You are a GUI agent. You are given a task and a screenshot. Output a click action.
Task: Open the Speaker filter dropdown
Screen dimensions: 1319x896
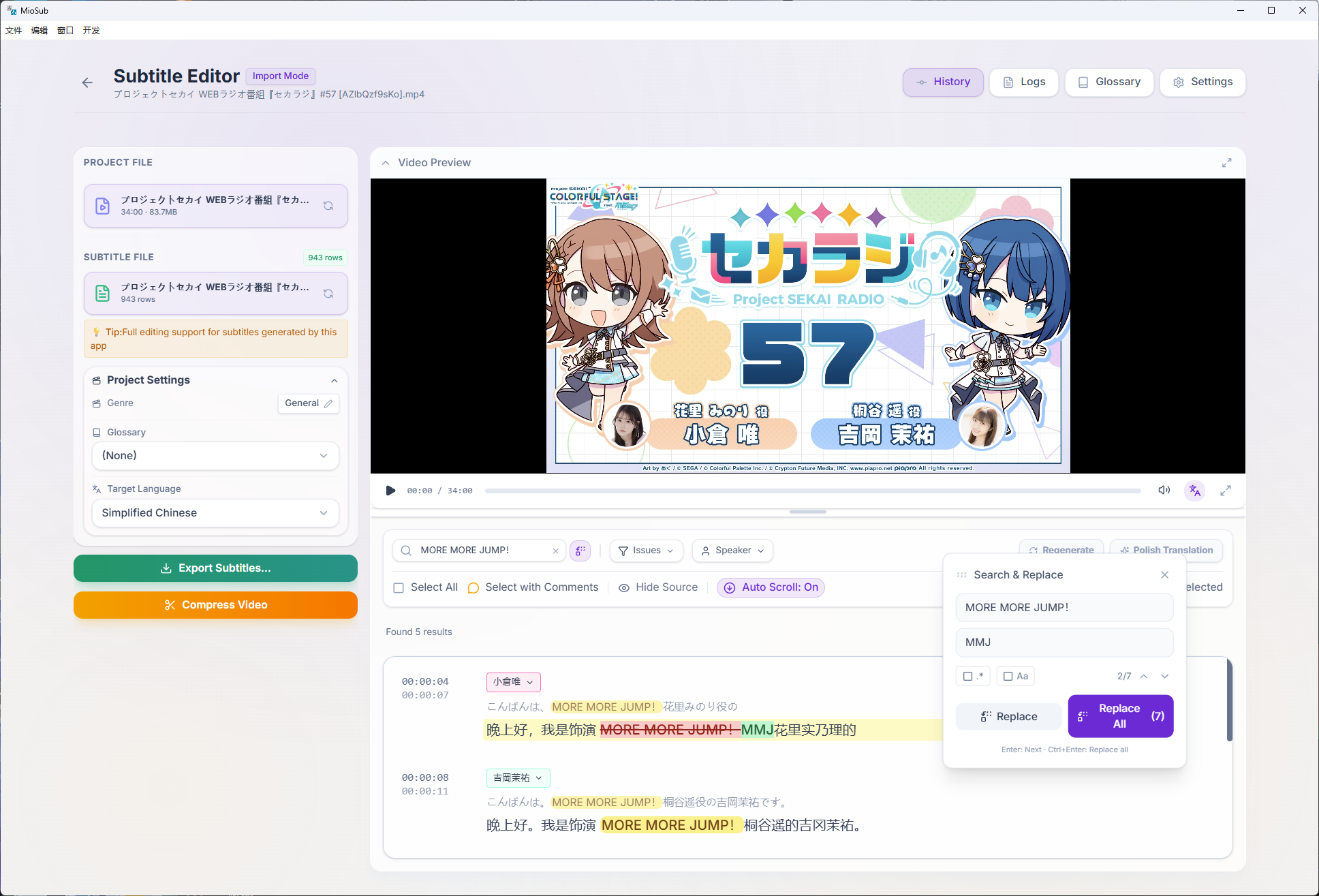coord(732,551)
